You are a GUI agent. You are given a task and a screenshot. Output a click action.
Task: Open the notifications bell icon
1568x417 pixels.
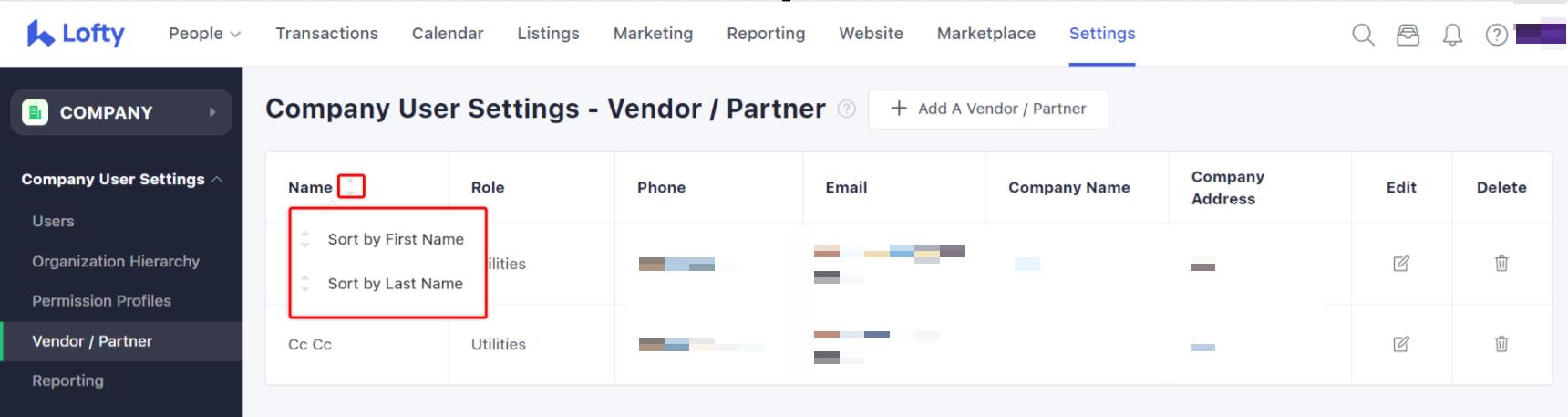[x=1452, y=35]
